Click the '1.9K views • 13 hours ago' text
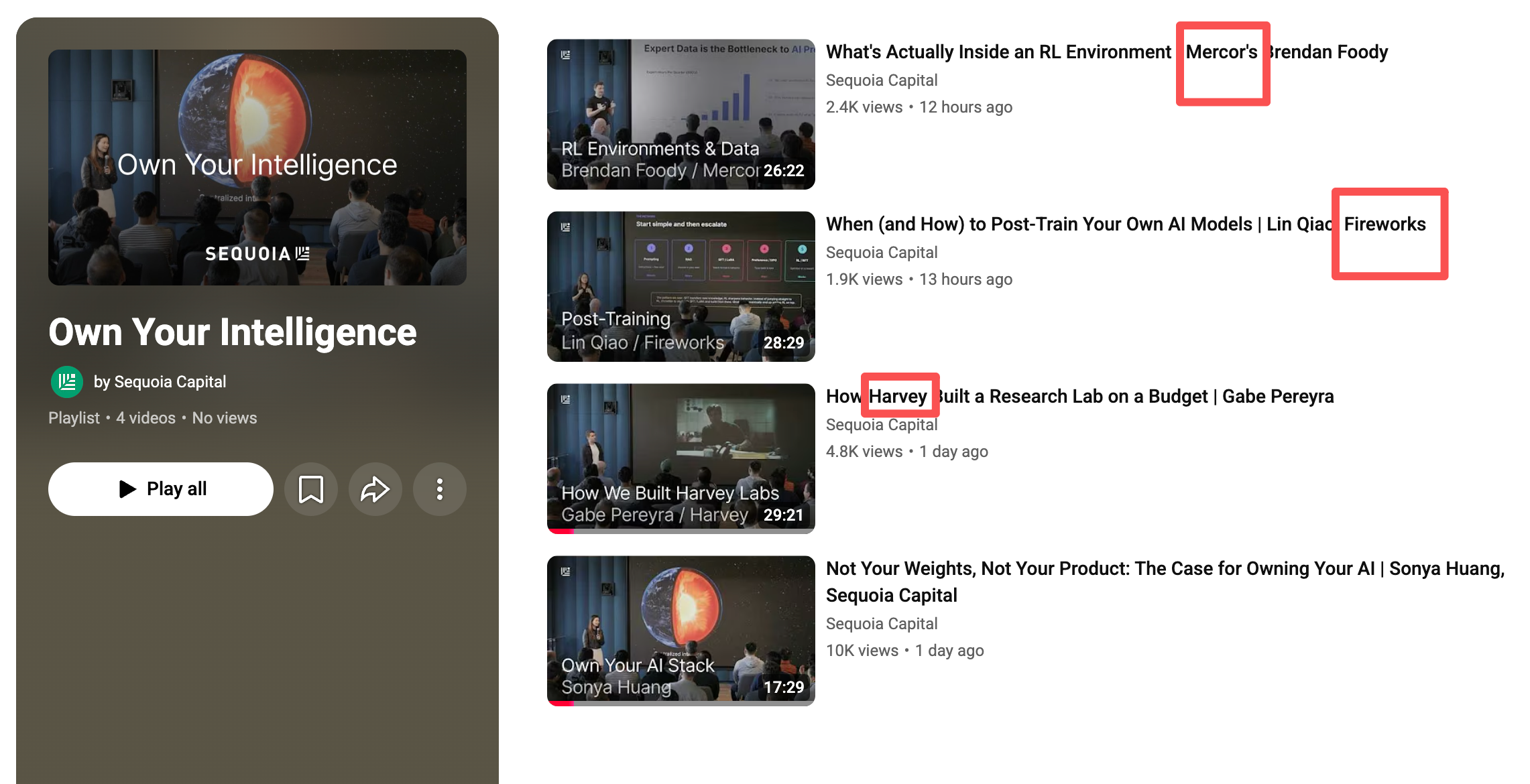Screen dimensions: 1530x784 point(919,279)
